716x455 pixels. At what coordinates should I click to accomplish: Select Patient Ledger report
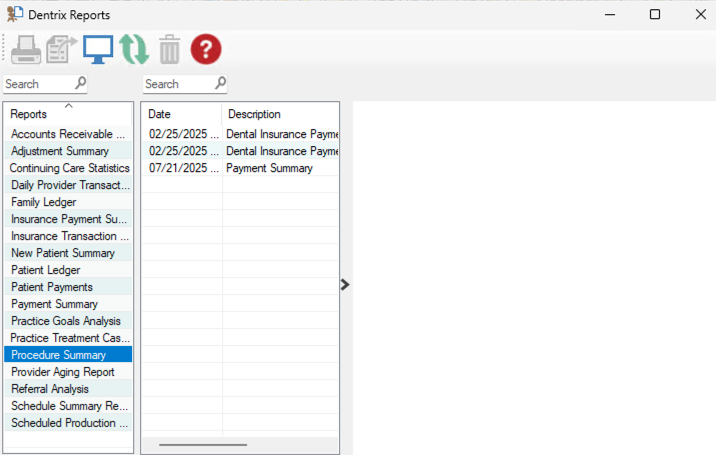tap(68, 270)
